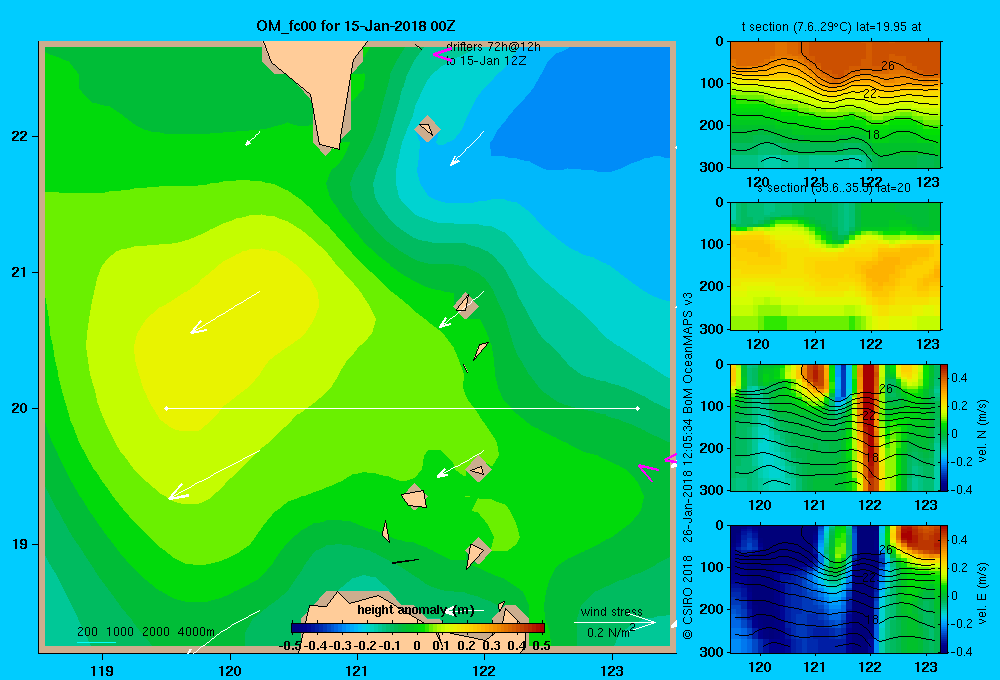This screenshot has height=680, width=1000.
Task: Click latitude label 20 on the main map axis
Action: pyautogui.click(x=20, y=408)
